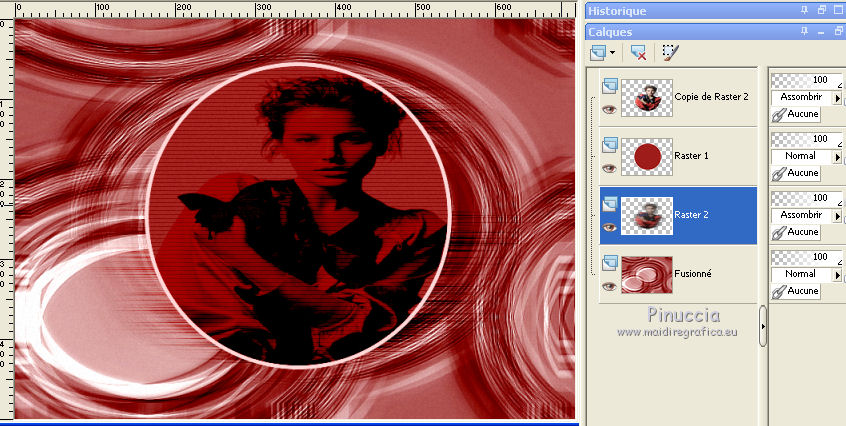Click the Edit Selection icon in Calques toolbar
Viewport: 846px width, 426px height.
670,52
